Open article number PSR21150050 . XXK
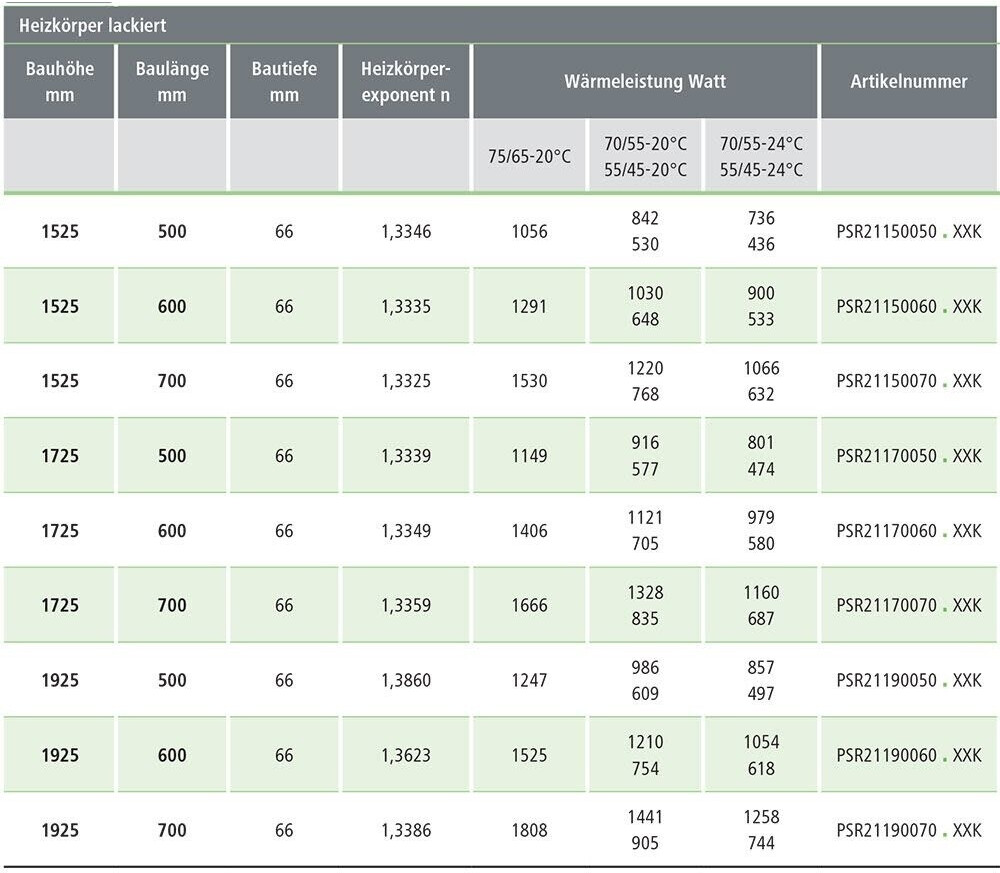The width and height of the screenshot is (1000, 873). point(909,232)
